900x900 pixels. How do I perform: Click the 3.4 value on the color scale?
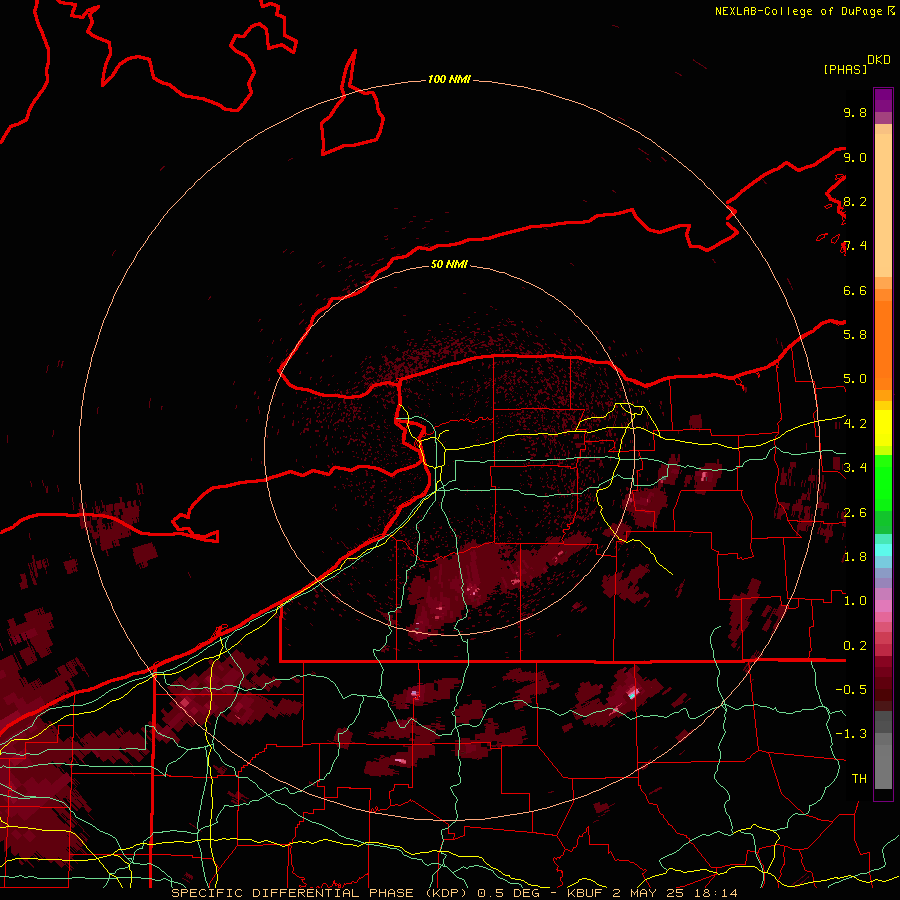click(855, 468)
